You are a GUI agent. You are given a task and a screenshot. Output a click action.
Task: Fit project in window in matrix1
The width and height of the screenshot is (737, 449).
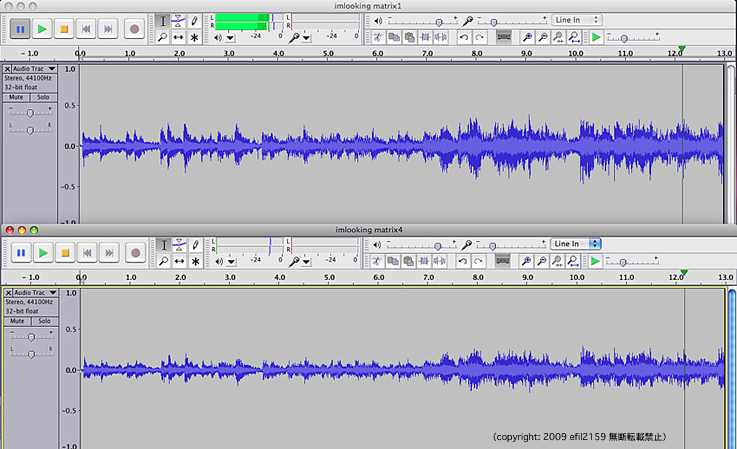click(x=574, y=37)
